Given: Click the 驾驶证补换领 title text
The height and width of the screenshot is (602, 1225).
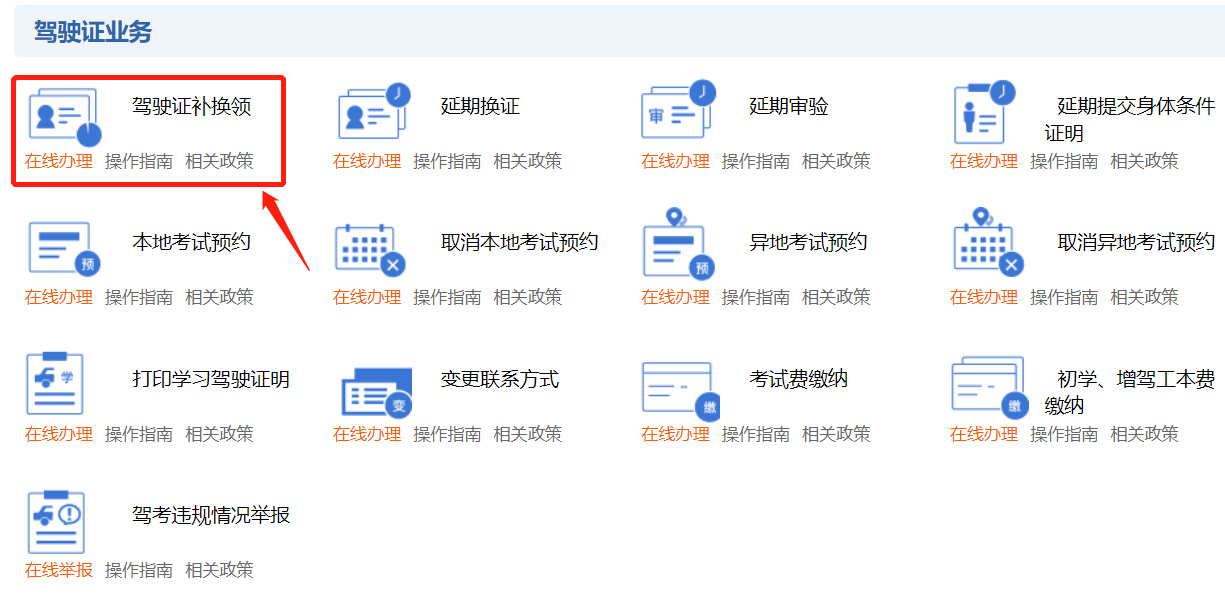Looking at the screenshot, I should coord(192,106).
